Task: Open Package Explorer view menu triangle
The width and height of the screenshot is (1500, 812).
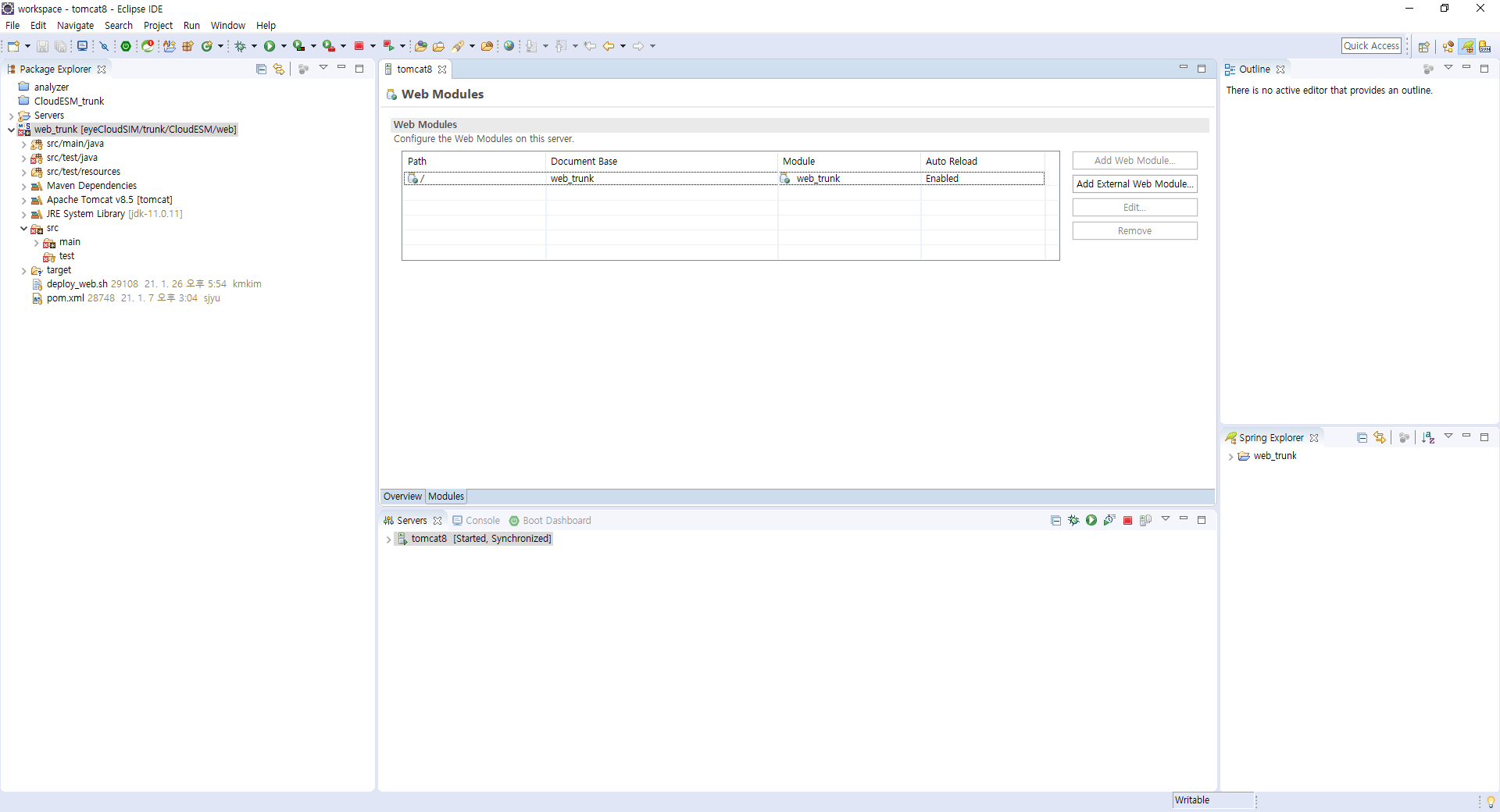Action: [x=323, y=68]
